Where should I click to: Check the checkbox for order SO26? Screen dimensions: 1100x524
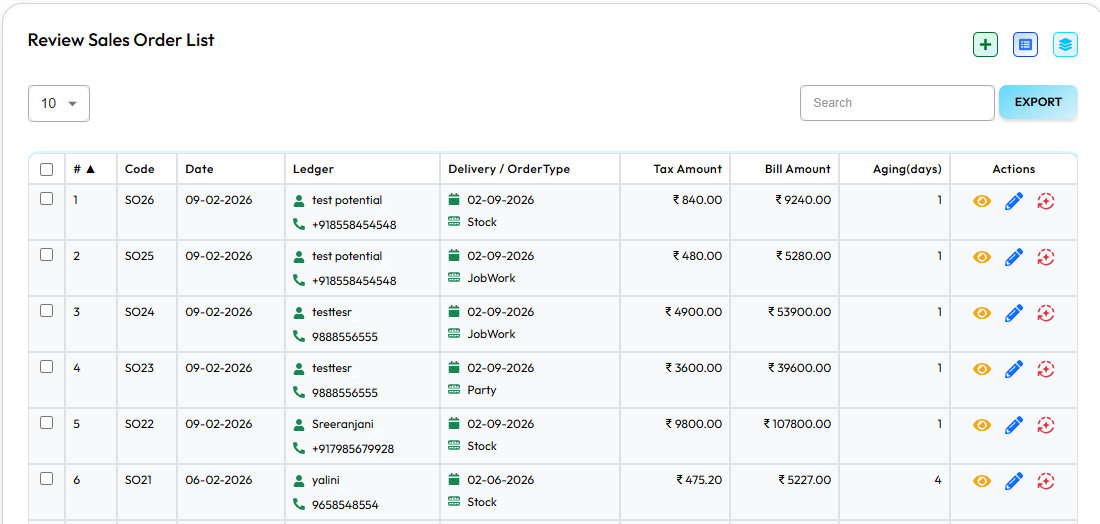click(46, 199)
